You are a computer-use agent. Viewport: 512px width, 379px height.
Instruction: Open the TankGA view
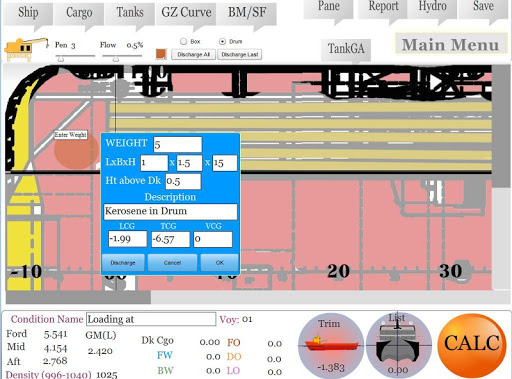point(346,49)
